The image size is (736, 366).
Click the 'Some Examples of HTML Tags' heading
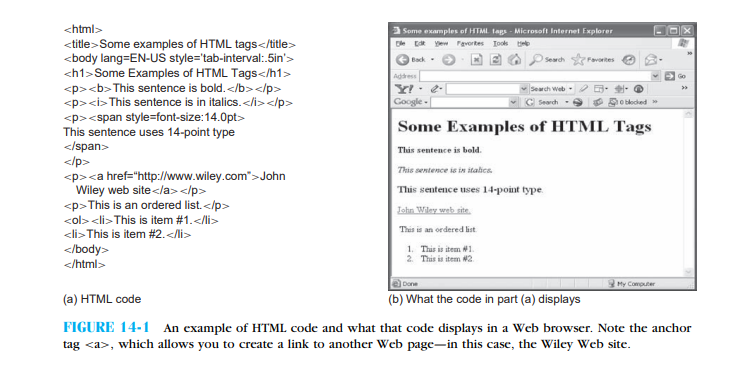524,127
